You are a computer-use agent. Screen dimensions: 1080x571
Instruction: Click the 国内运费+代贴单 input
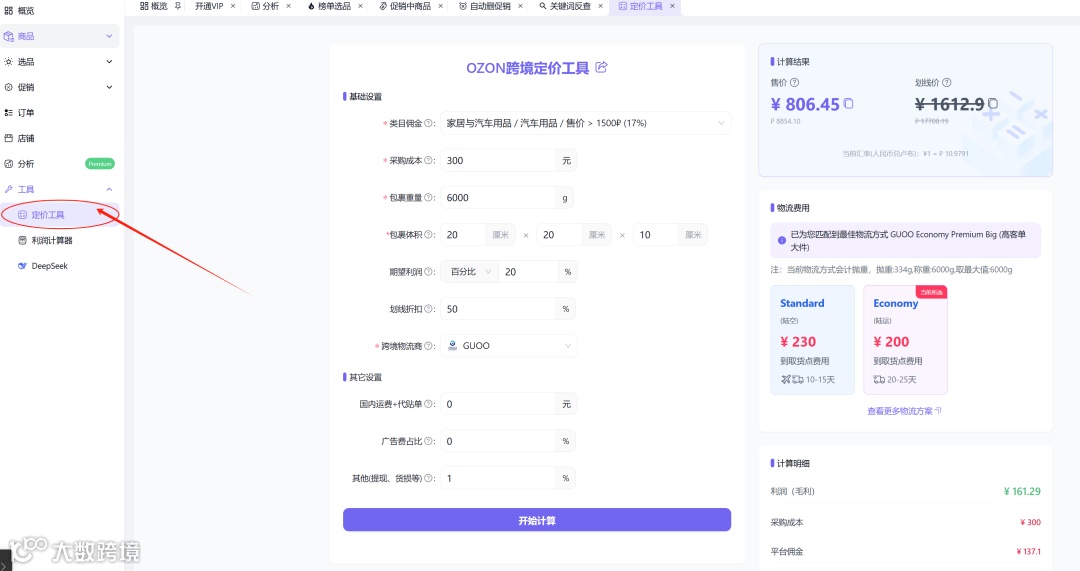497,404
